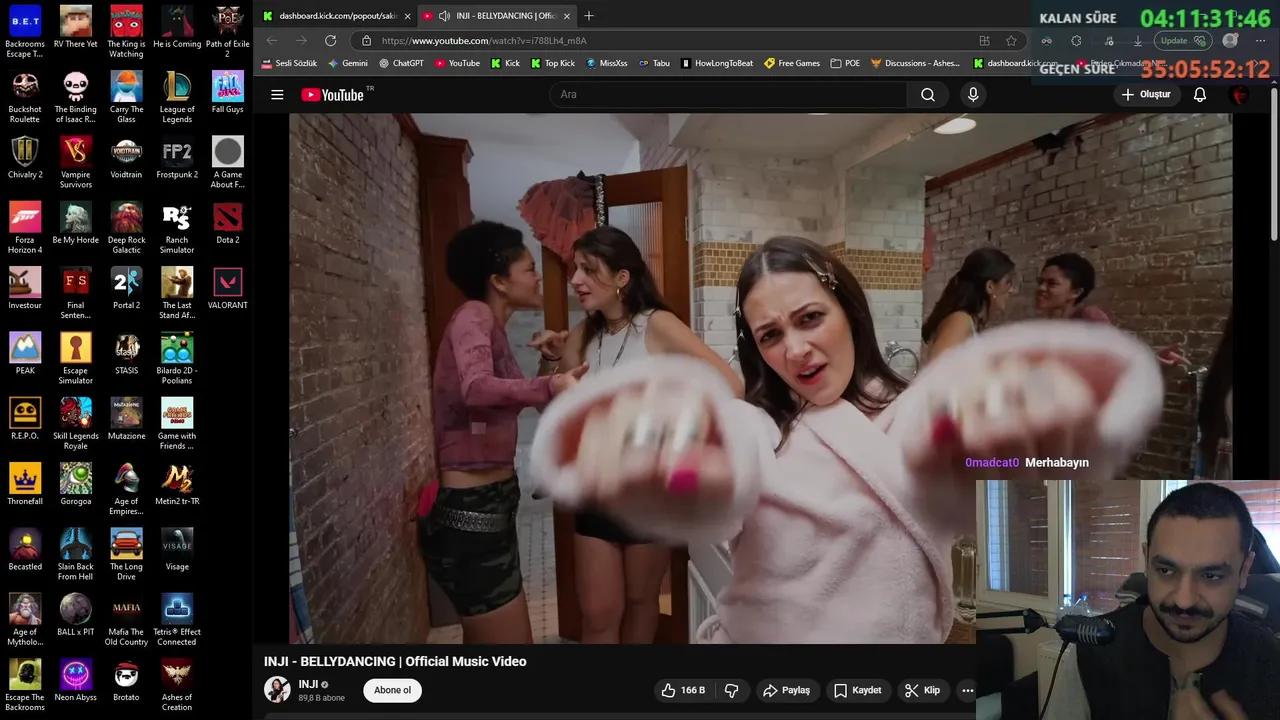The image size is (1280, 720).
Task: Focus the YouTube Ara search field
Action: (728, 95)
